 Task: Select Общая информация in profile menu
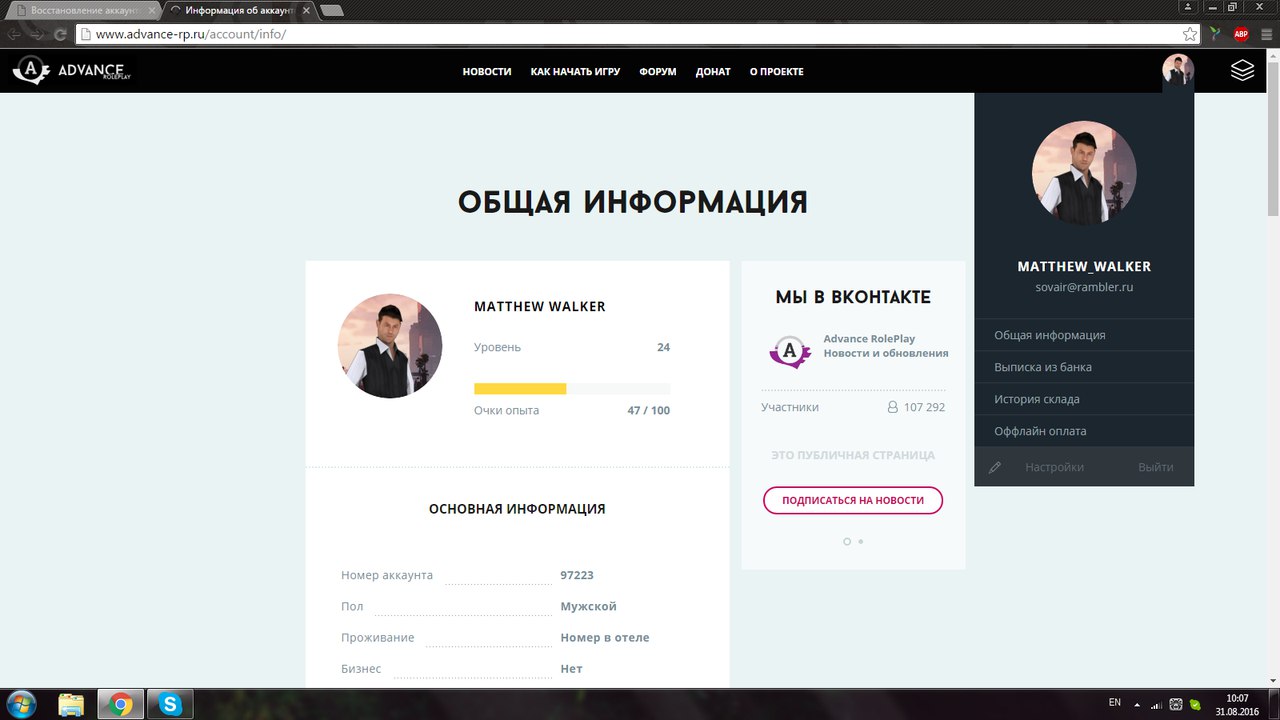pyautogui.click(x=1084, y=335)
